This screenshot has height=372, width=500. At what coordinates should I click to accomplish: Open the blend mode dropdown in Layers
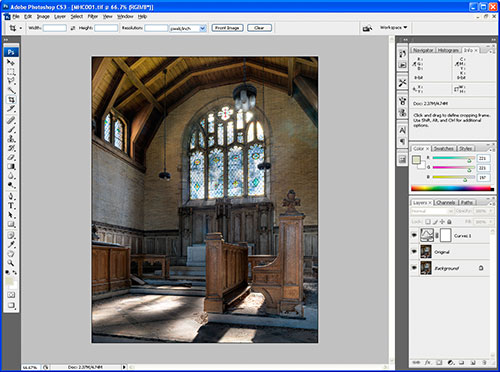pos(432,211)
